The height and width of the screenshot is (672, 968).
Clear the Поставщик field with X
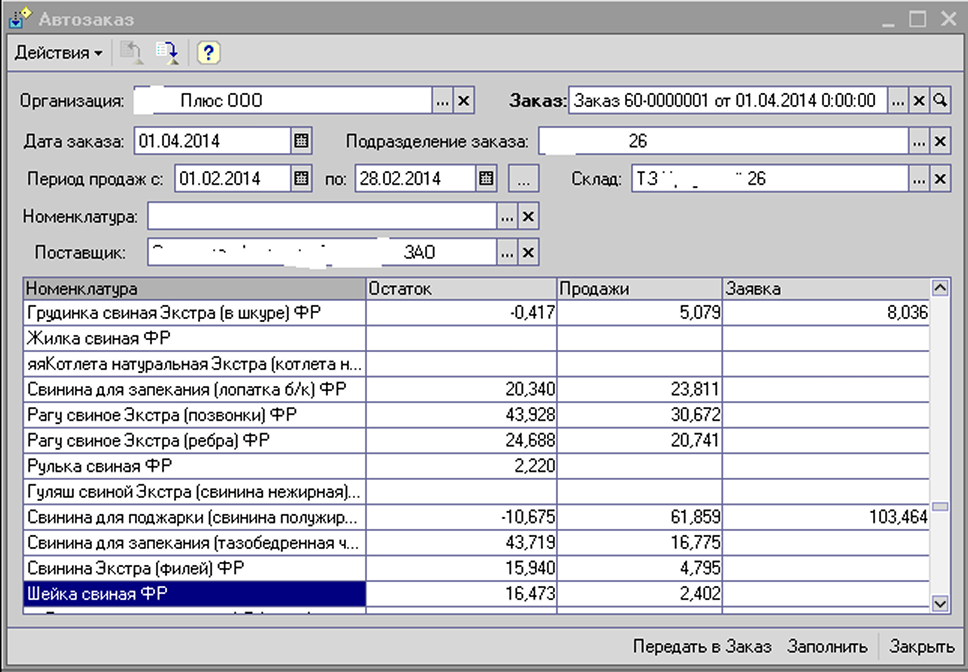click(x=528, y=252)
